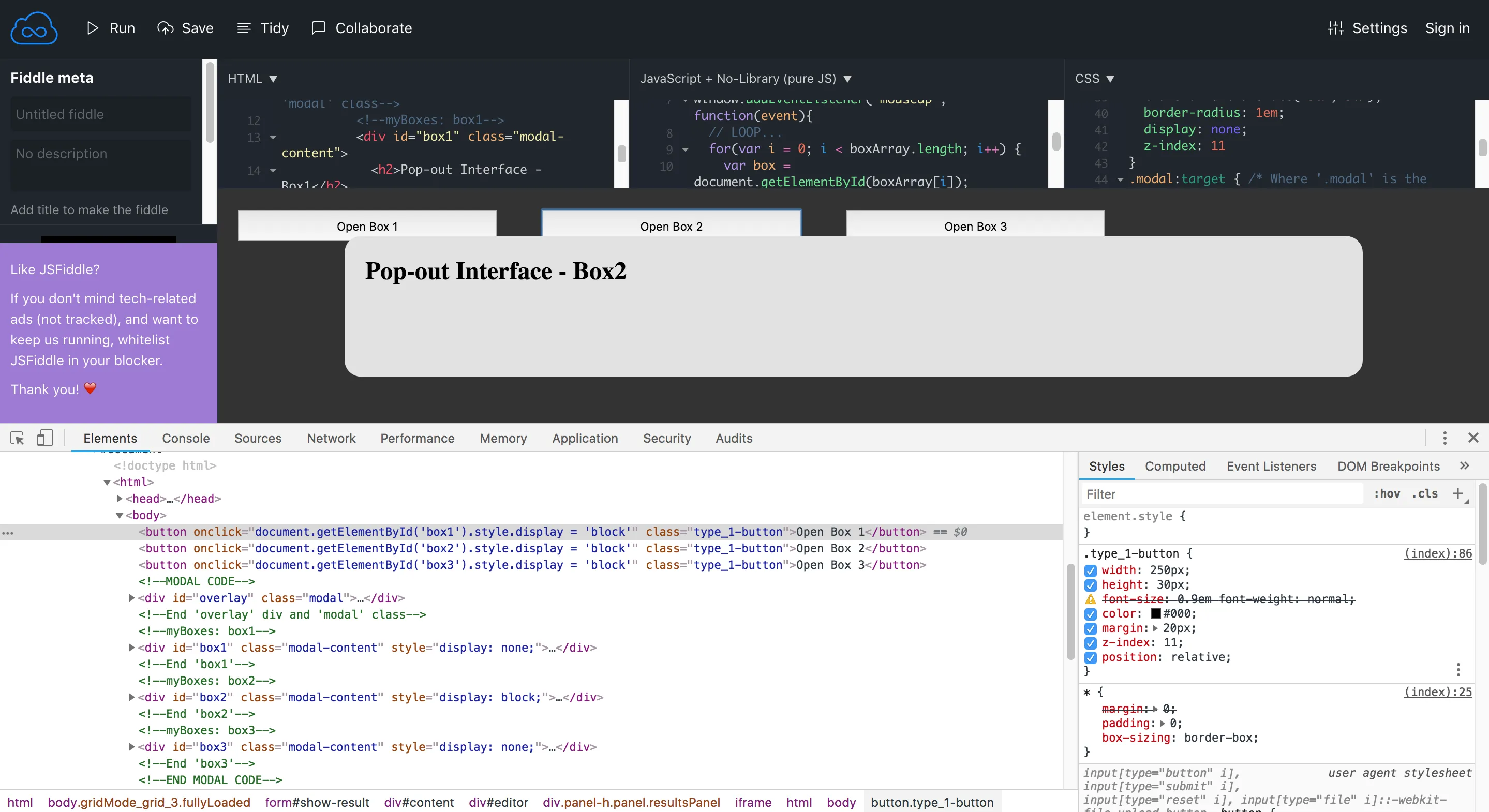The height and width of the screenshot is (812, 1489).
Task: Switch to the Console tab
Action: (x=186, y=438)
